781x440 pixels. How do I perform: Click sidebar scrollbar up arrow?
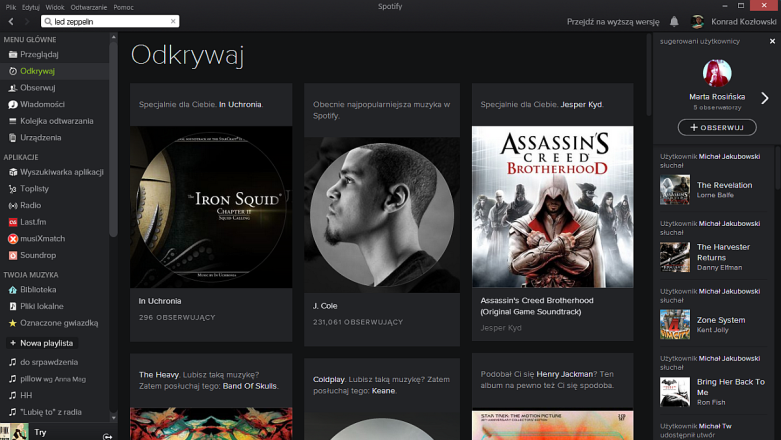click(114, 37)
